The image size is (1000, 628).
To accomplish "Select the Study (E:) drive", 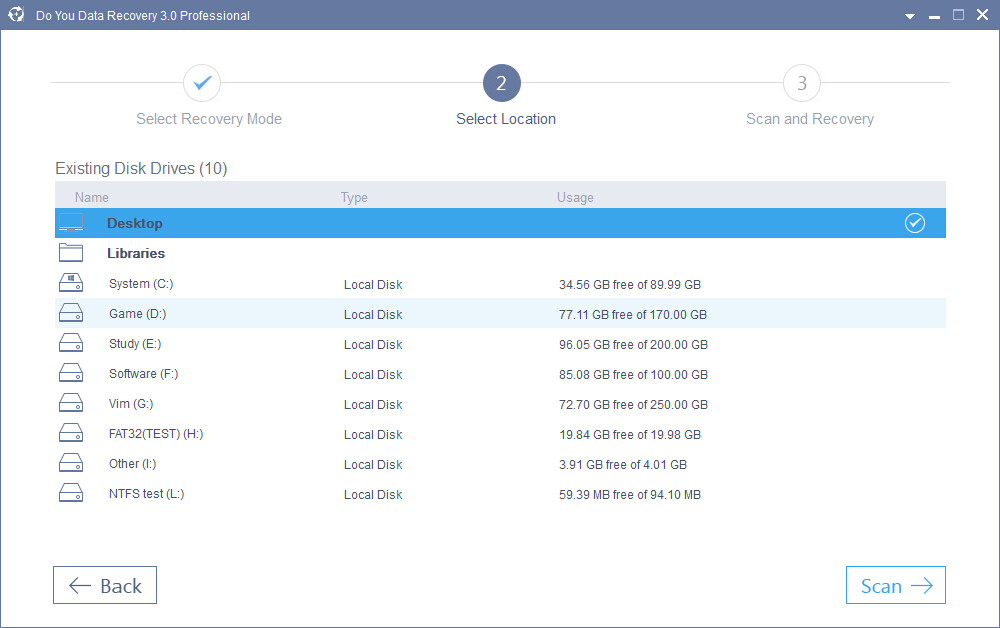I will click(x=500, y=344).
